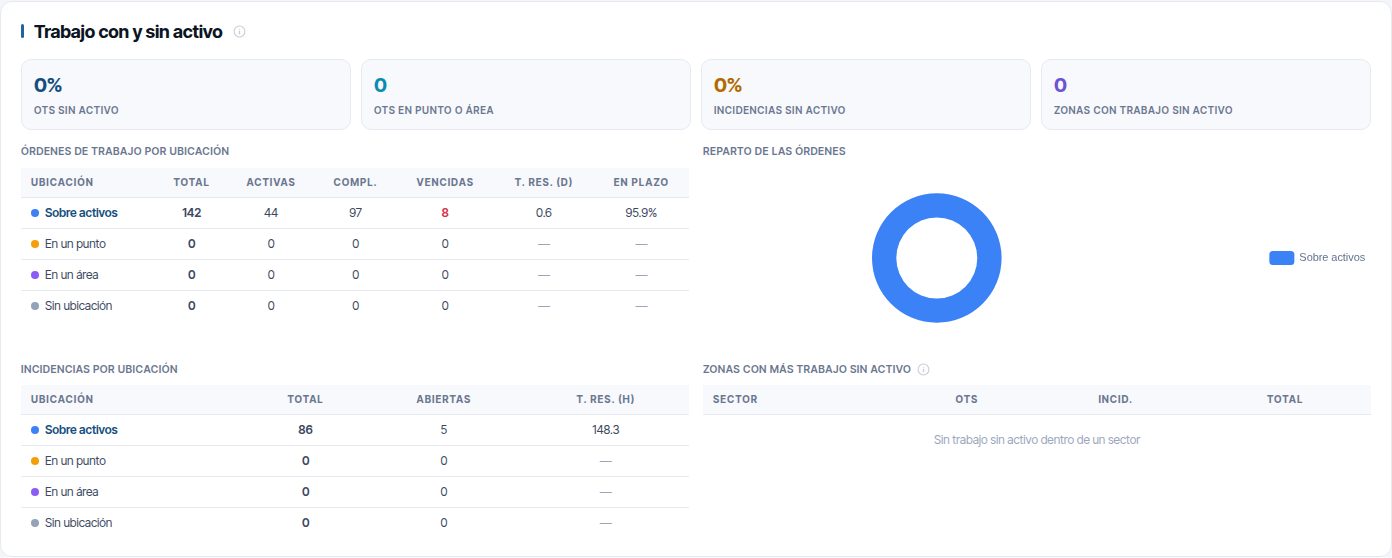
Task: Click En un punto in the incidencias table
Action: 75,461
